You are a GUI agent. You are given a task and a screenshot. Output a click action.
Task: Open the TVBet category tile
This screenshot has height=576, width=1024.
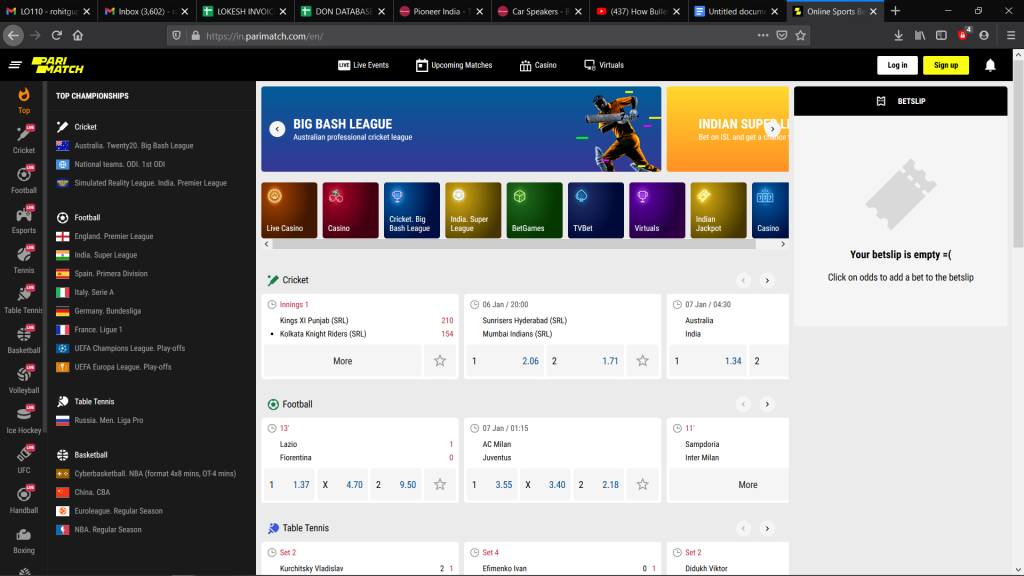596,210
